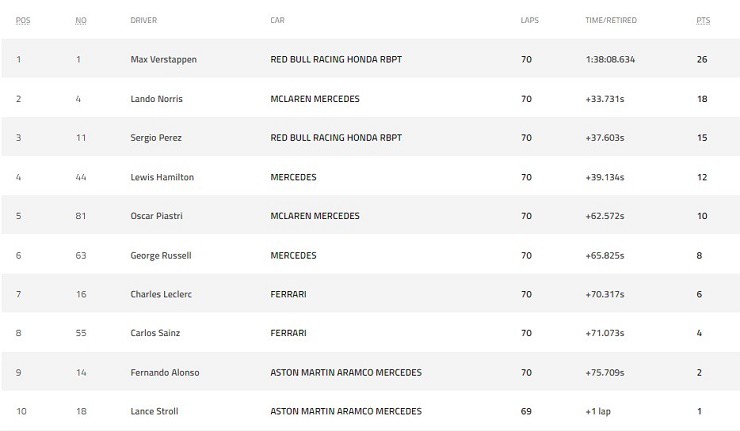
Task: Click on Lance Stroll's name
Action: 156,411
